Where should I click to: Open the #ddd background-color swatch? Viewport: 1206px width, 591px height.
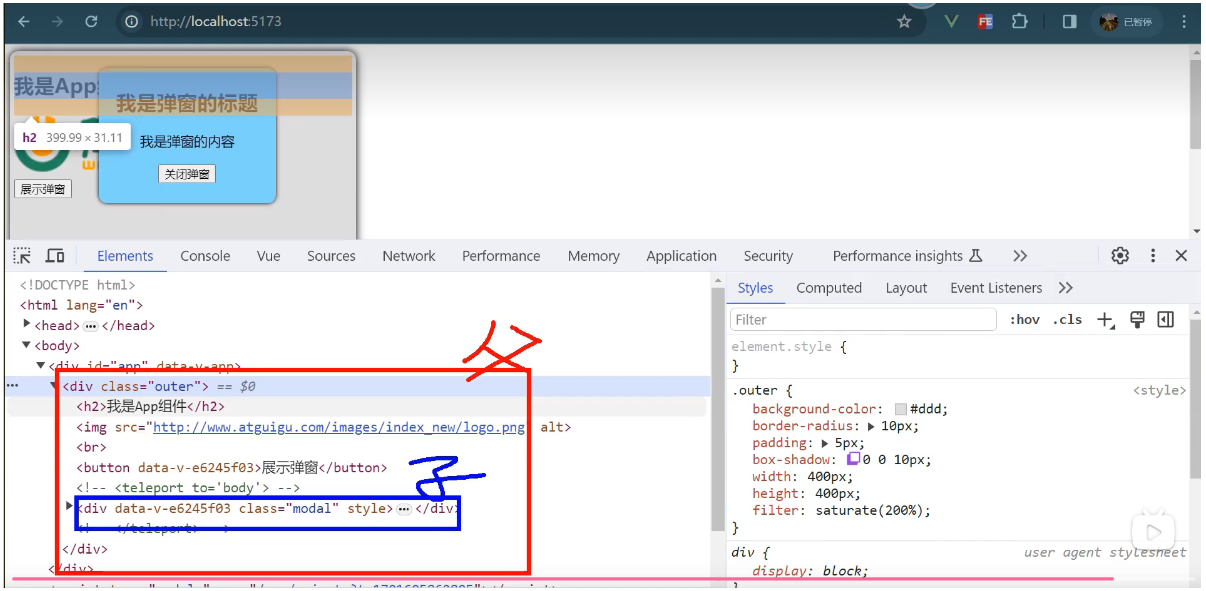pos(901,409)
